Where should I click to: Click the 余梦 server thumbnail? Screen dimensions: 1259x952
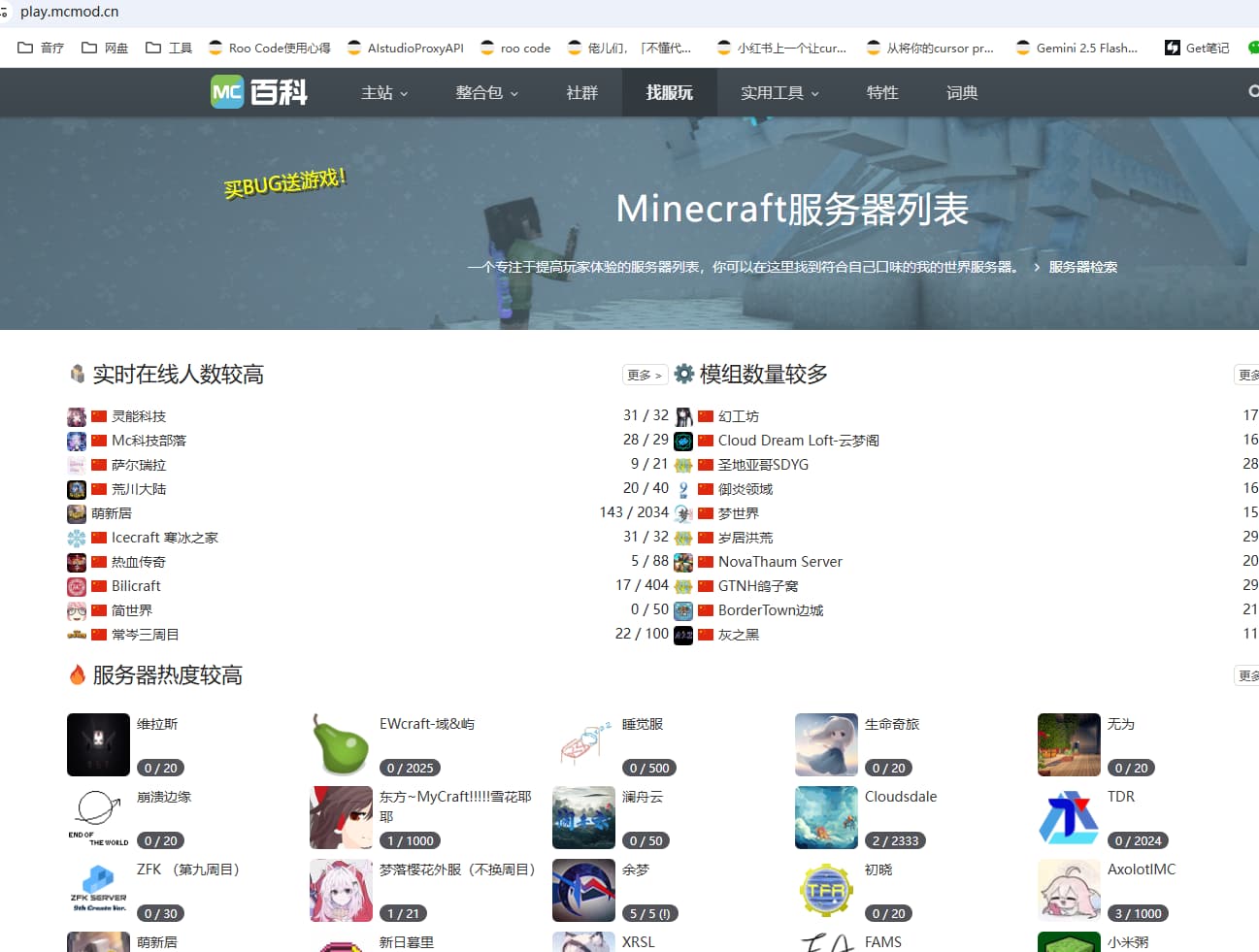coord(583,890)
